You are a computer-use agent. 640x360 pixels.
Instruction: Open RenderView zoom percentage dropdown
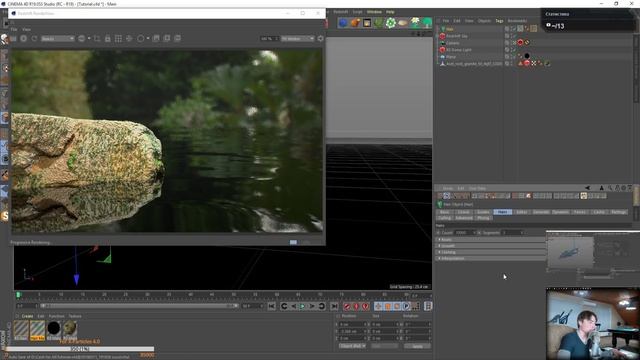270,38
